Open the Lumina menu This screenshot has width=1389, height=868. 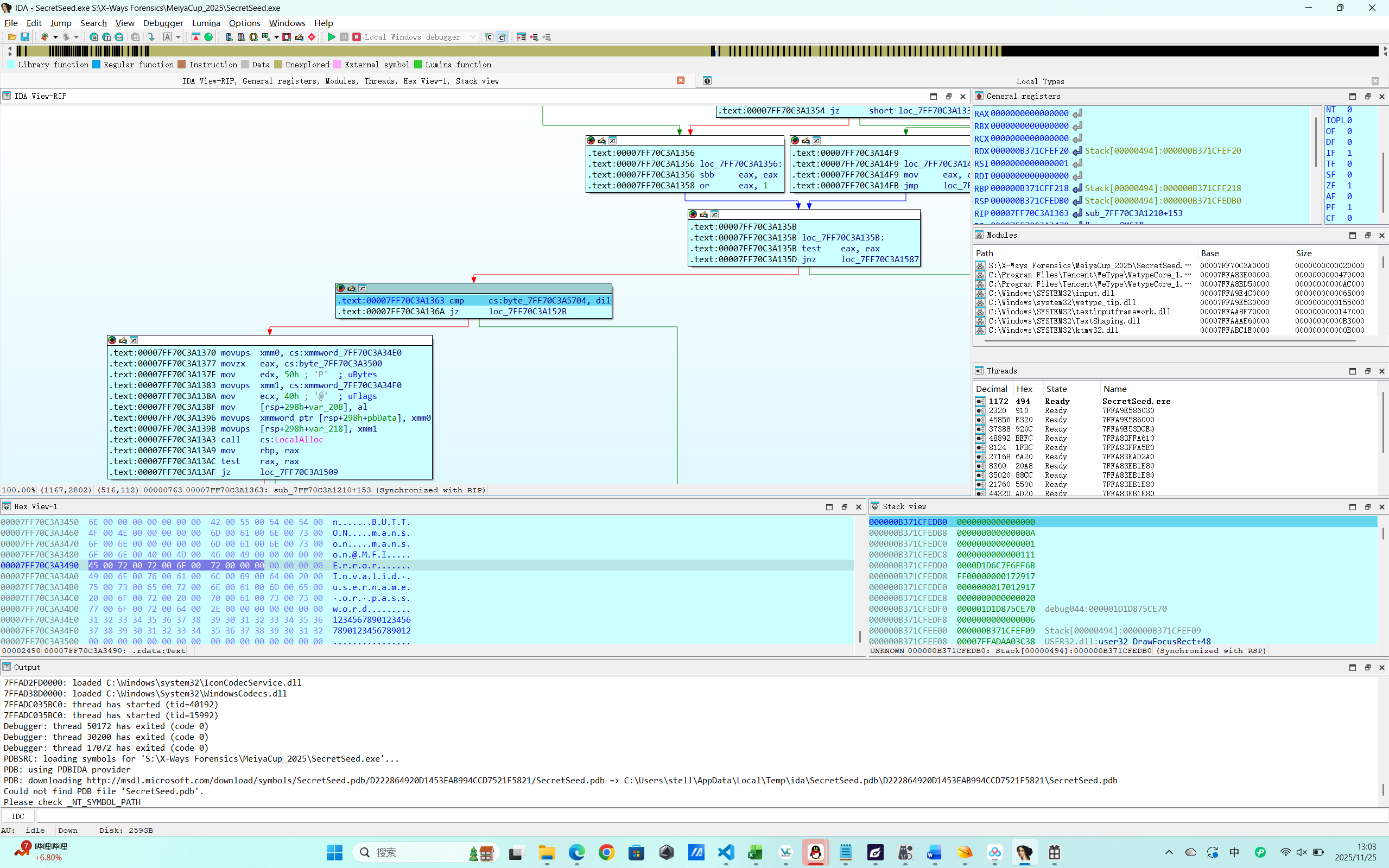pos(206,23)
